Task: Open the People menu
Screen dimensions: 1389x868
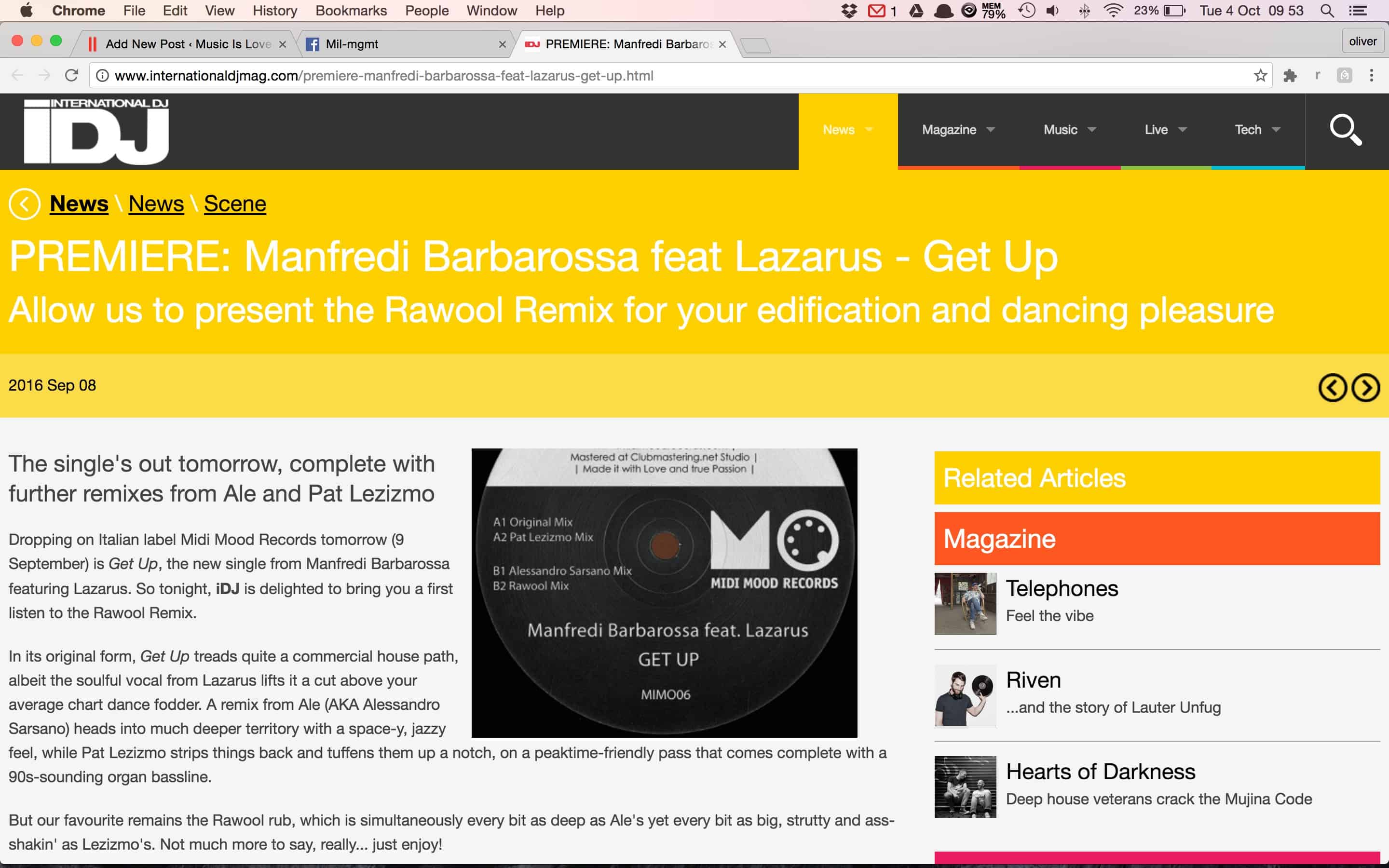Action: tap(427, 10)
